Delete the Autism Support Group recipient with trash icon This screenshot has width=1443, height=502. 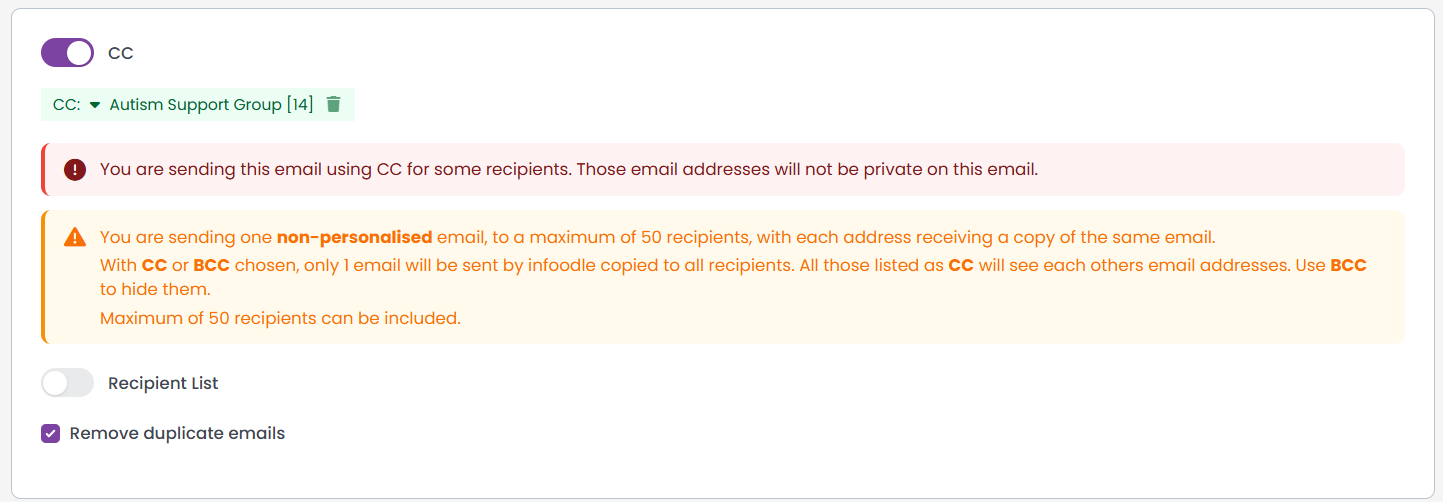(x=334, y=104)
